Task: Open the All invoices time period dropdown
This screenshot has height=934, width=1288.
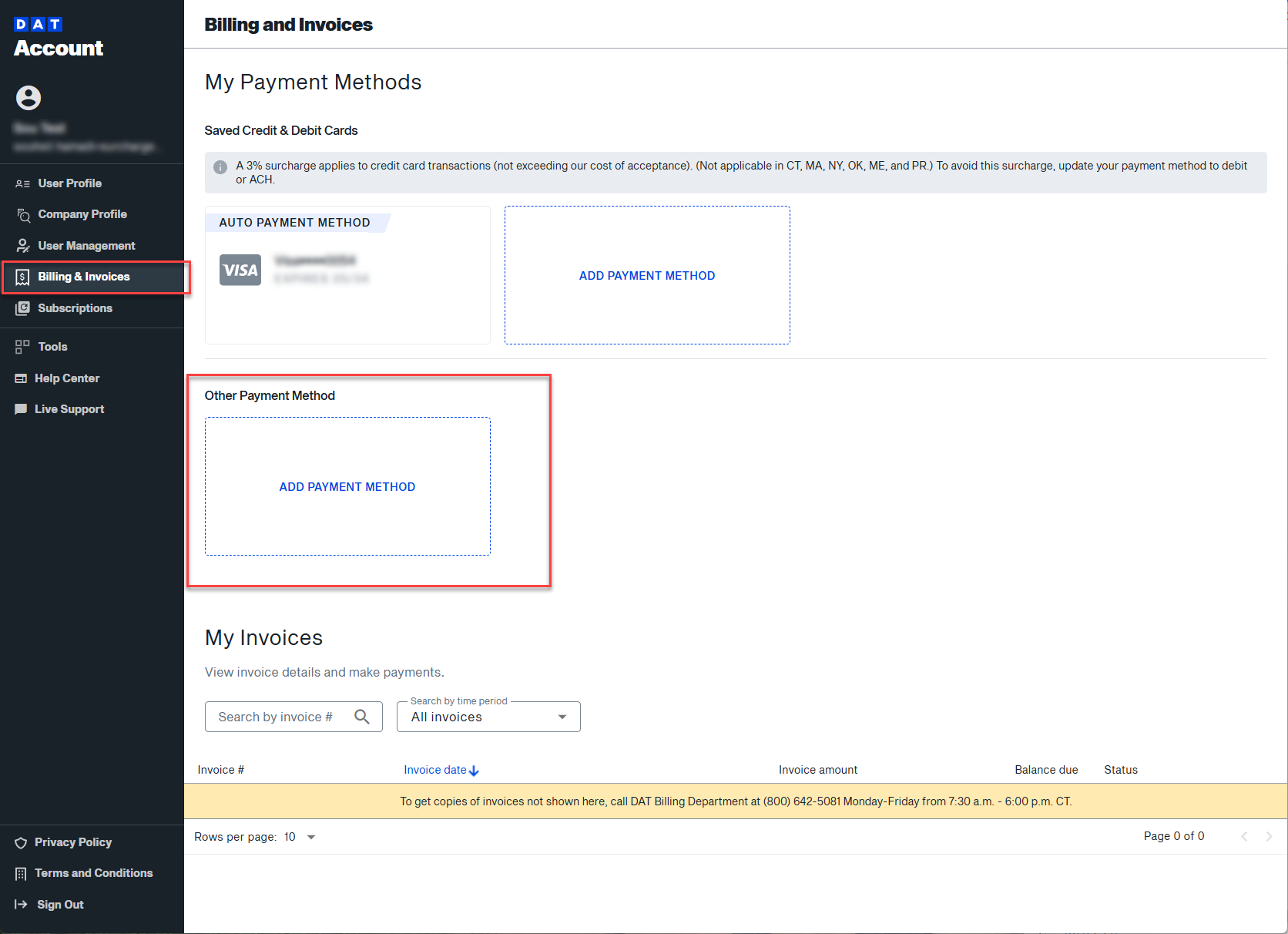Action: click(488, 717)
